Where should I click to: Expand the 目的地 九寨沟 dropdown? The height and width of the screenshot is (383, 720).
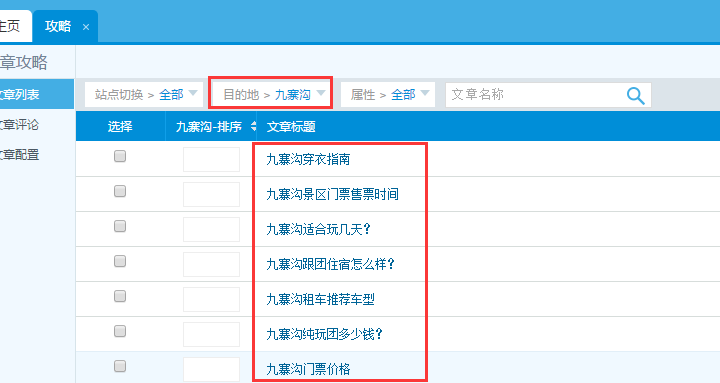point(271,95)
